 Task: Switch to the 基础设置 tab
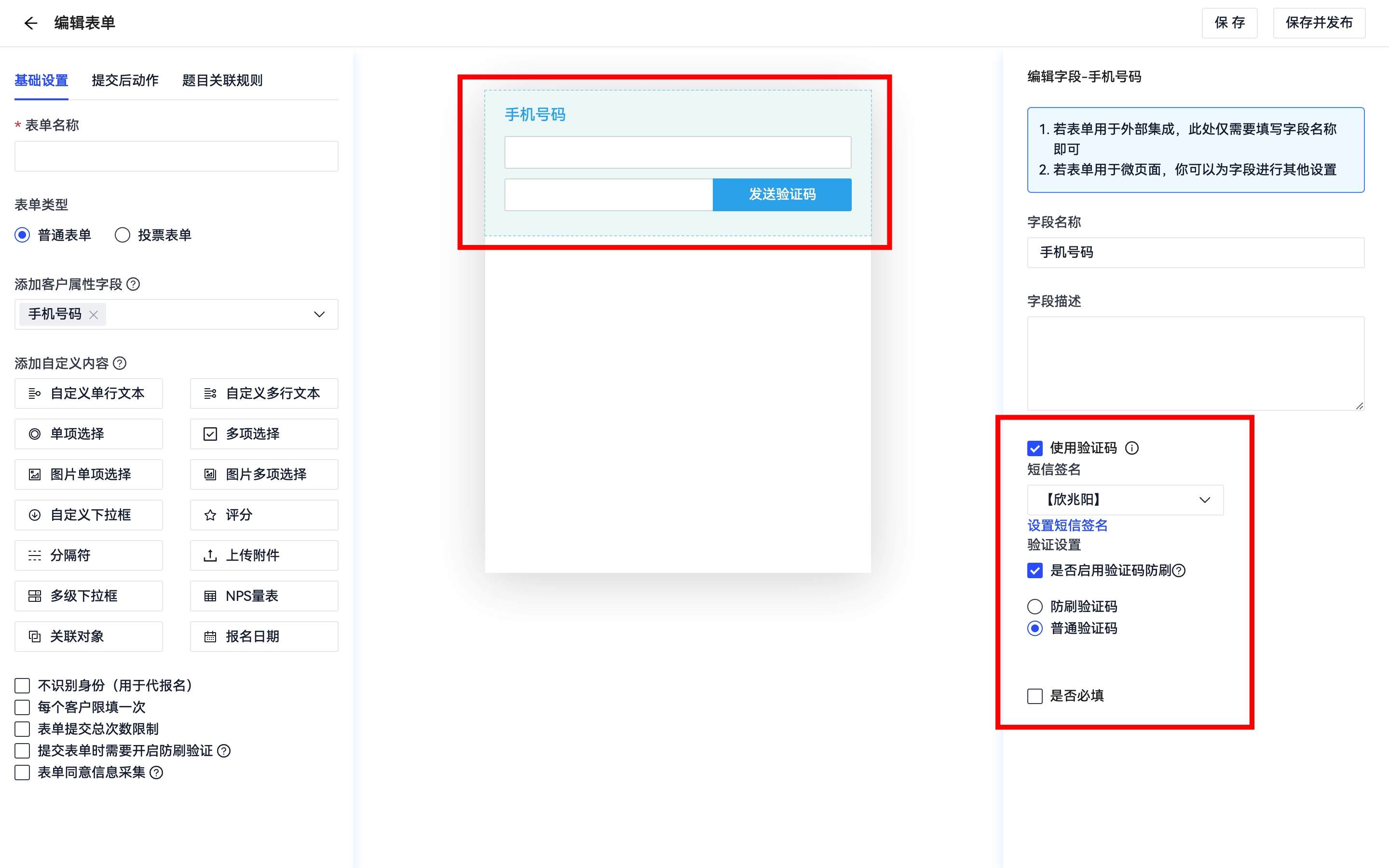[x=41, y=81]
